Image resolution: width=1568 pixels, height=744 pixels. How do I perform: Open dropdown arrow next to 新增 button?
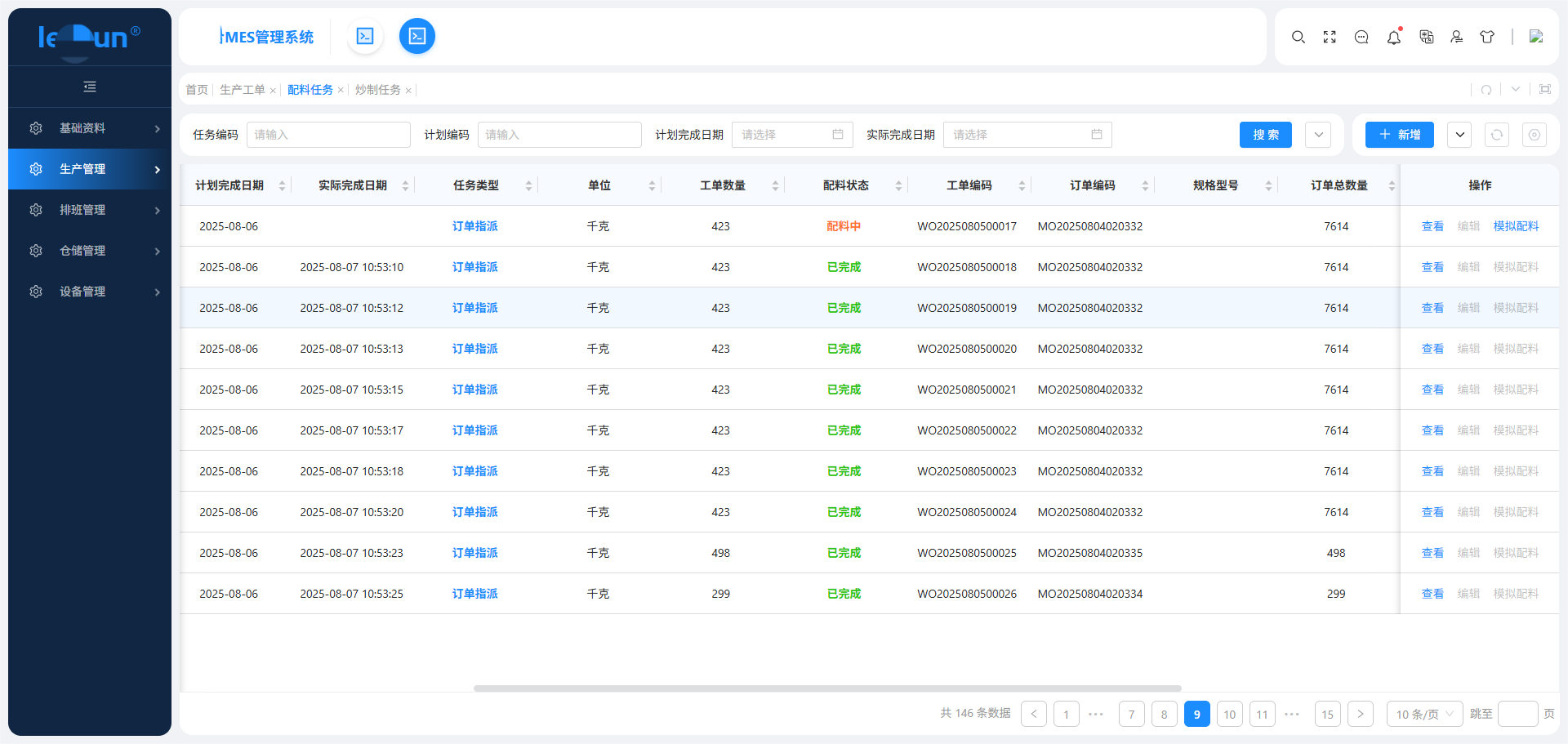tap(1459, 135)
